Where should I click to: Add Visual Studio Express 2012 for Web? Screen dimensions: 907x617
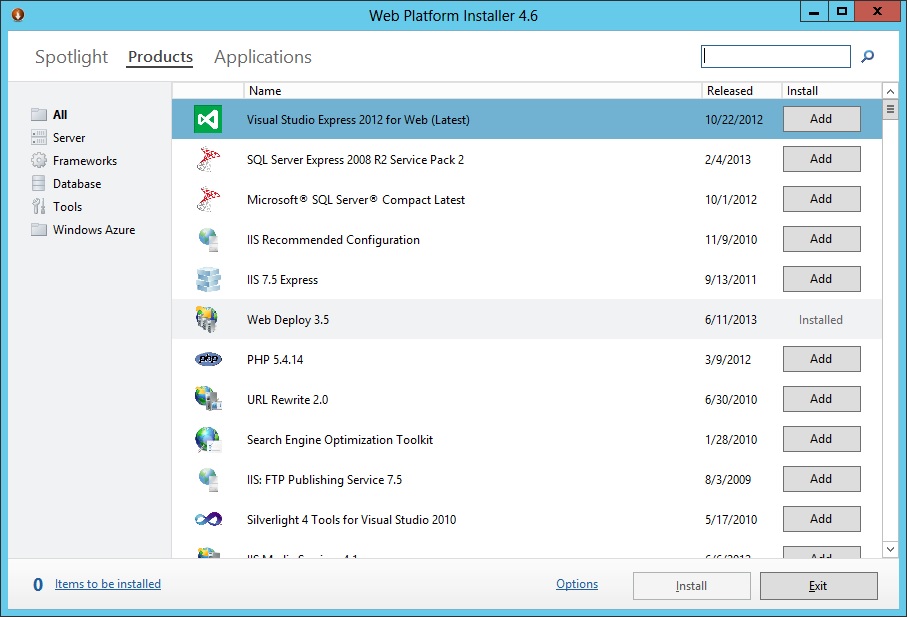821,119
